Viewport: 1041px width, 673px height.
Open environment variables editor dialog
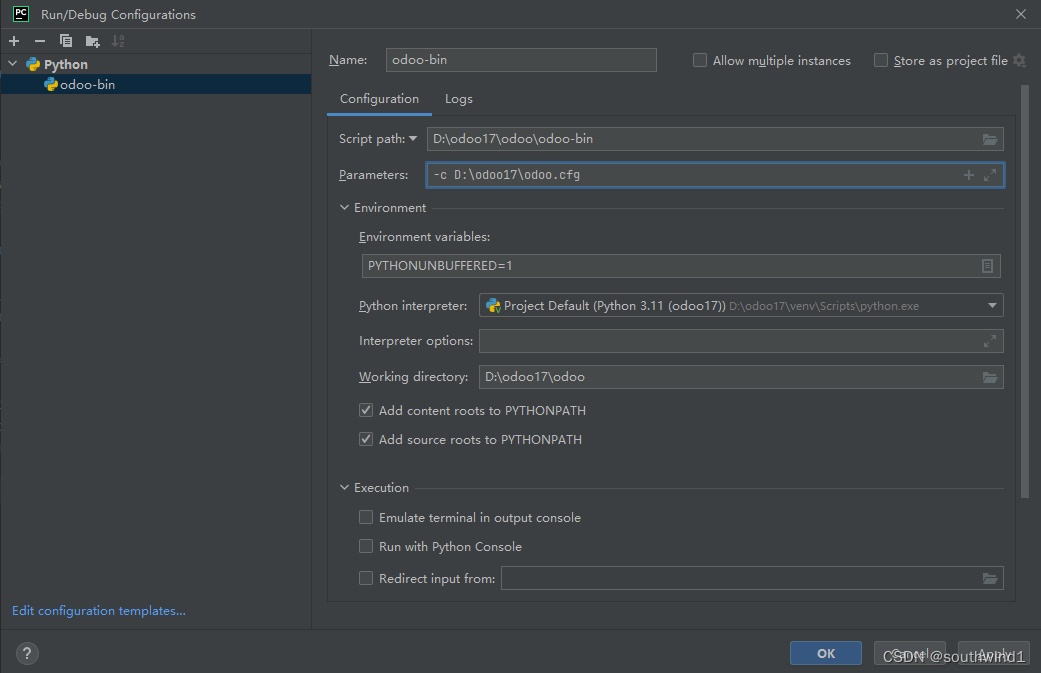tap(987, 266)
